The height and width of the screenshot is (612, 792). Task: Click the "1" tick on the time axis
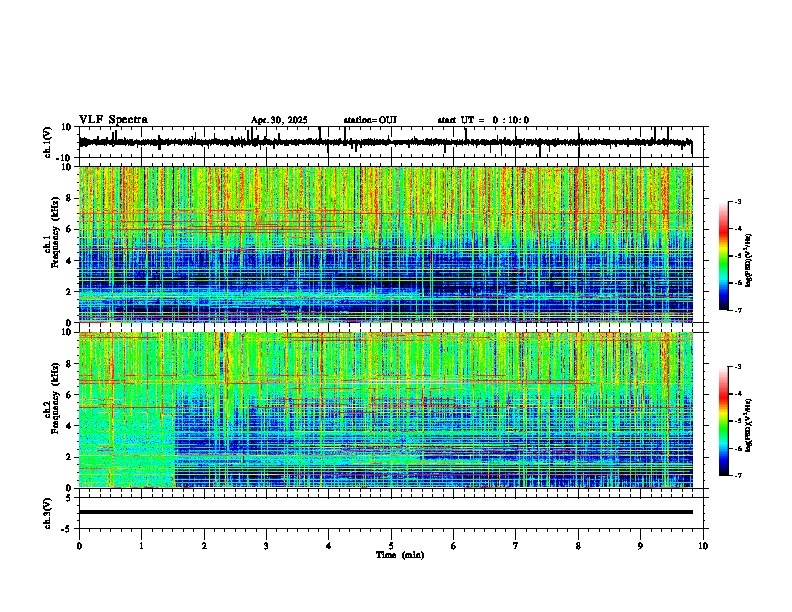click(141, 546)
